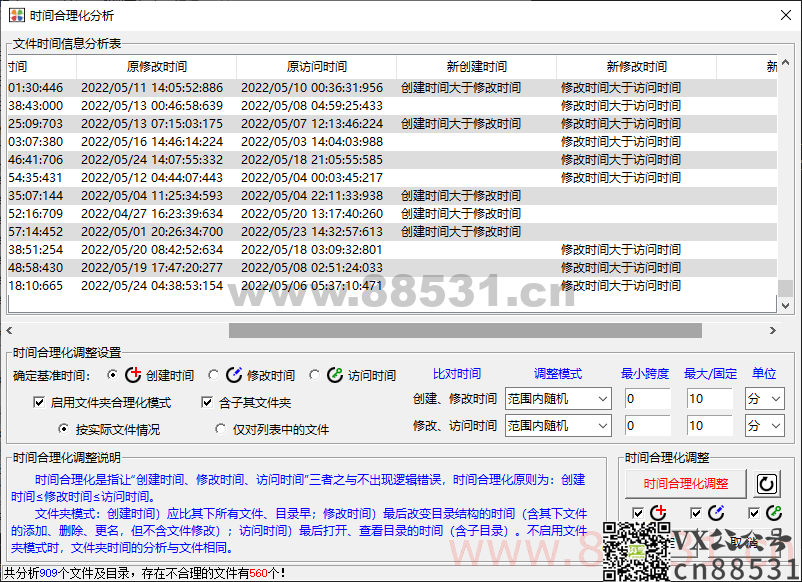Select 修改时间 as the base time
Image resolution: width=802 pixels, height=582 pixels.
(x=213, y=375)
